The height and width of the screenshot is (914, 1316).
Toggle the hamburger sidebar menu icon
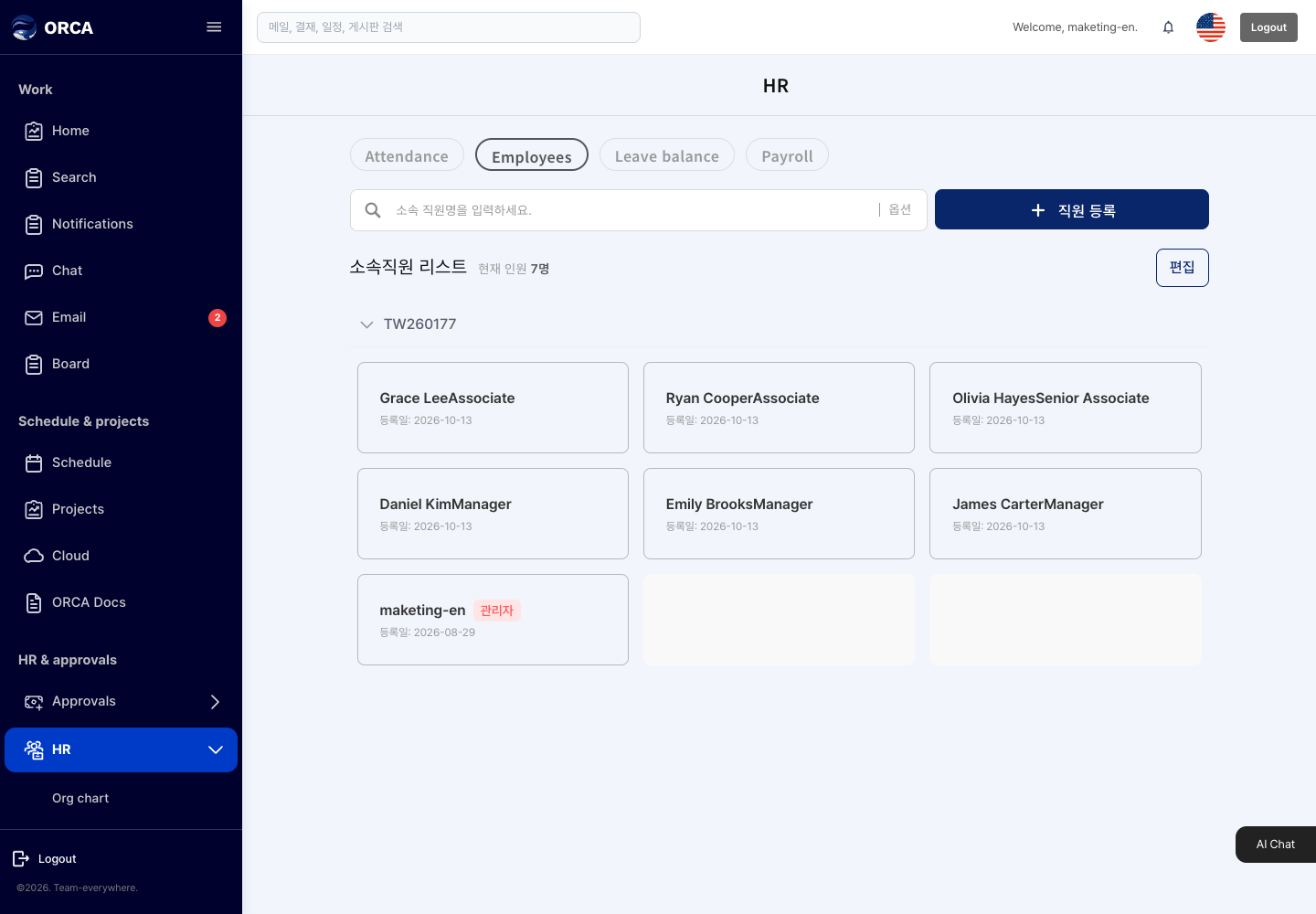pos(214,27)
